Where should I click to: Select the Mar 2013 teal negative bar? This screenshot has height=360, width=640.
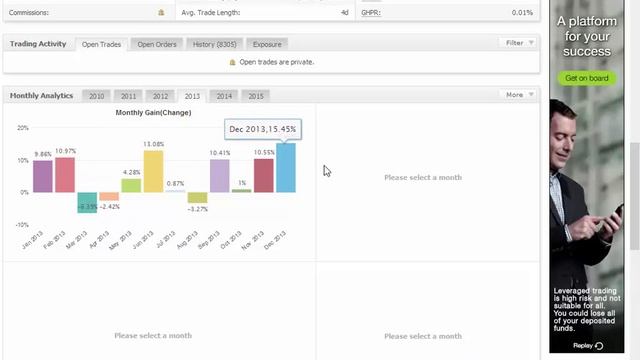pos(87,202)
